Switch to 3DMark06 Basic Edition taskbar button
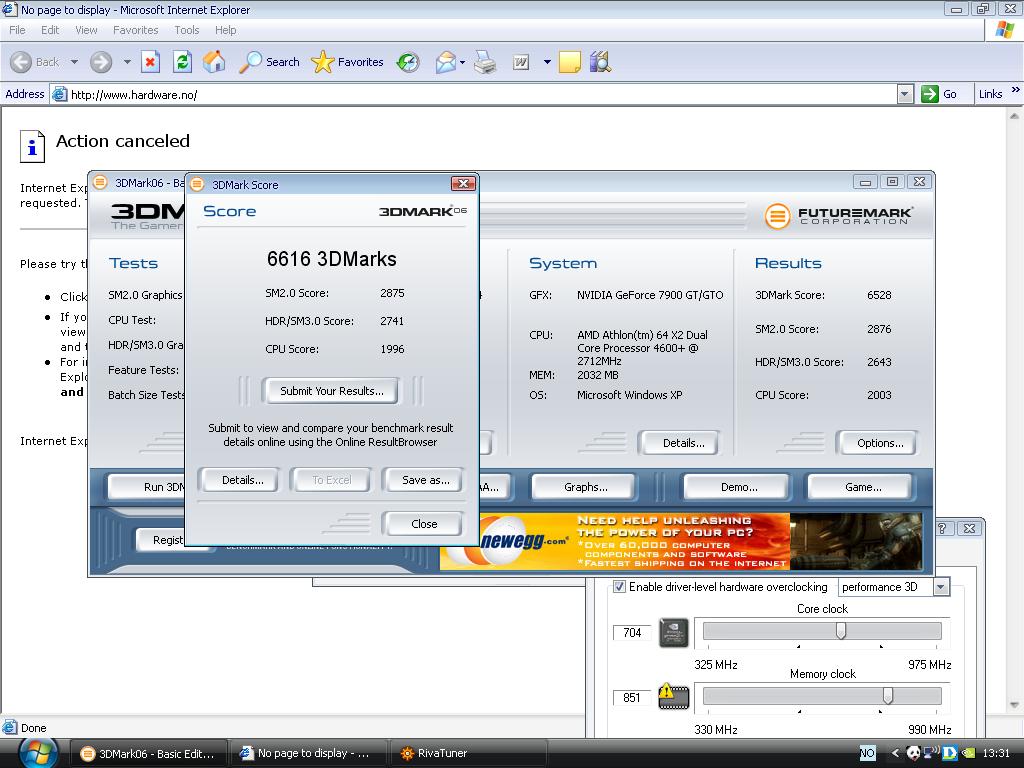 click(x=149, y=753)
